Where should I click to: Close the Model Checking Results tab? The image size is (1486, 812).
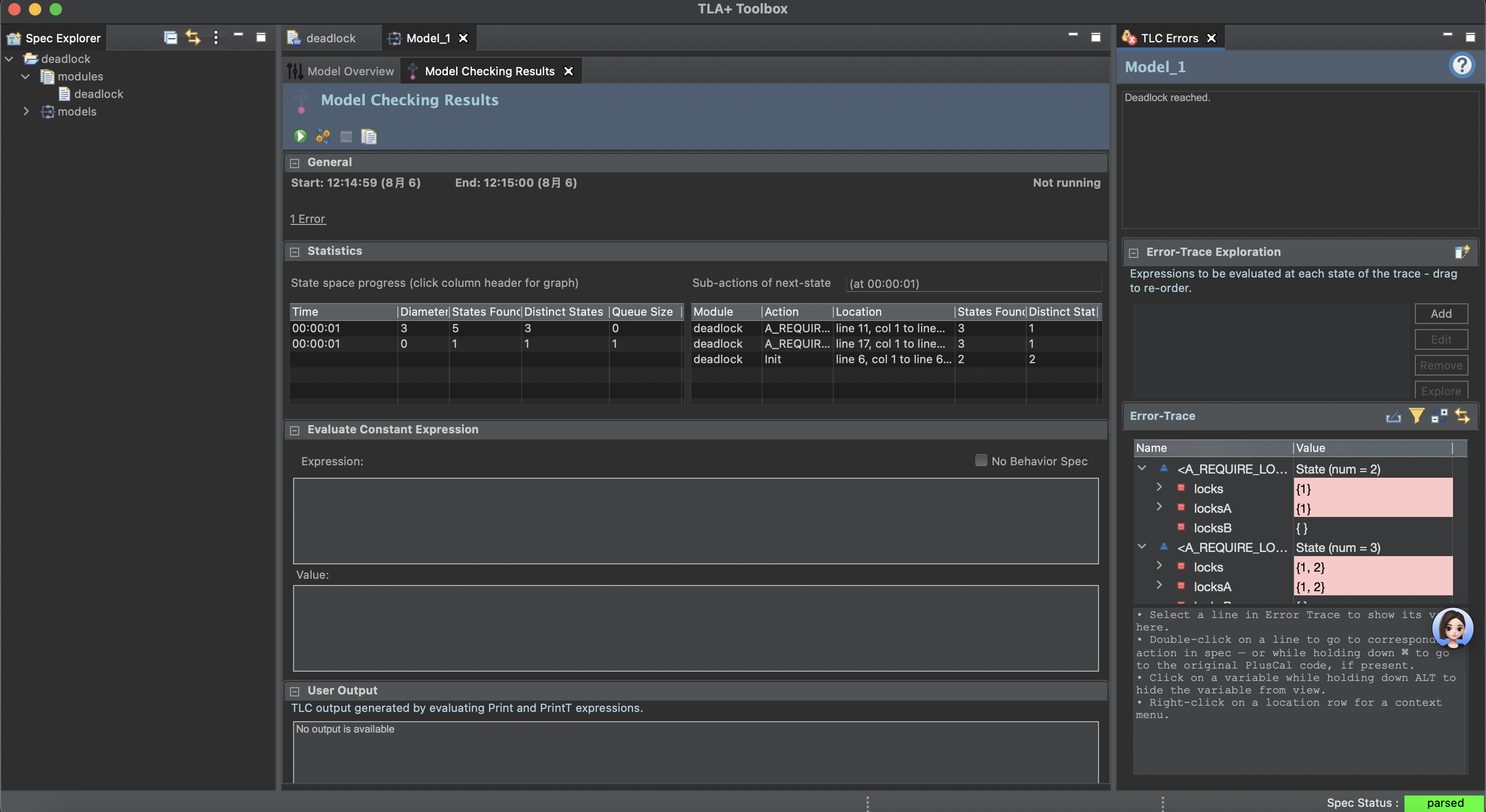pos(568,71)
